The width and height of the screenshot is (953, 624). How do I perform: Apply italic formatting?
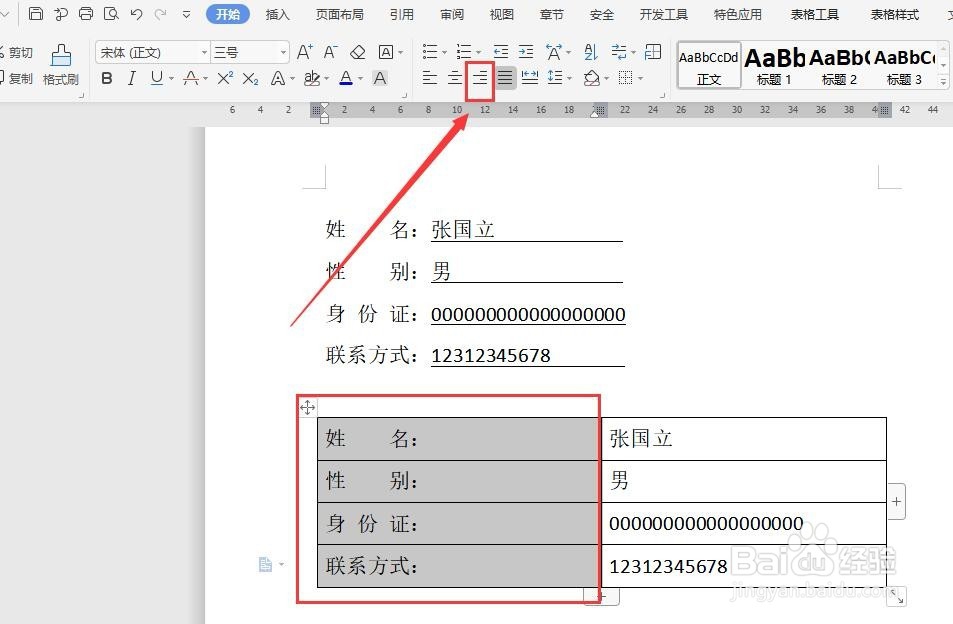(x=132, y=78)
